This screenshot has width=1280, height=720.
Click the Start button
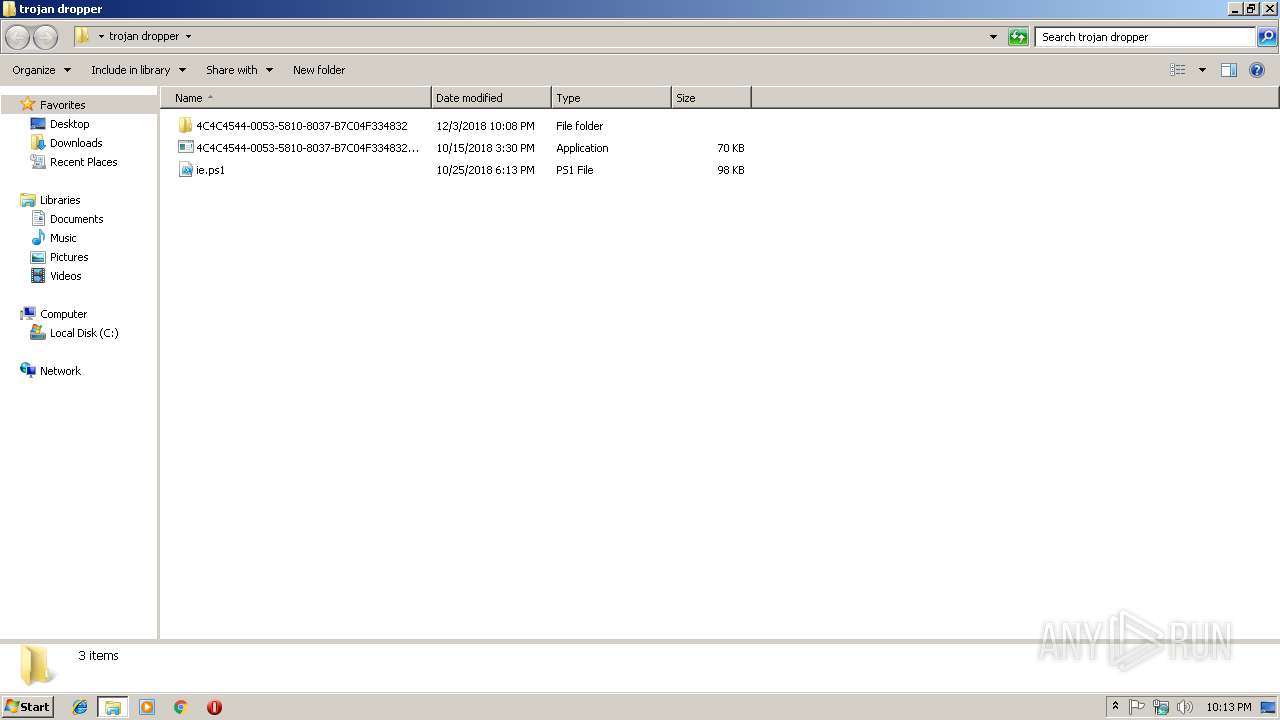(x=28, y=707)
